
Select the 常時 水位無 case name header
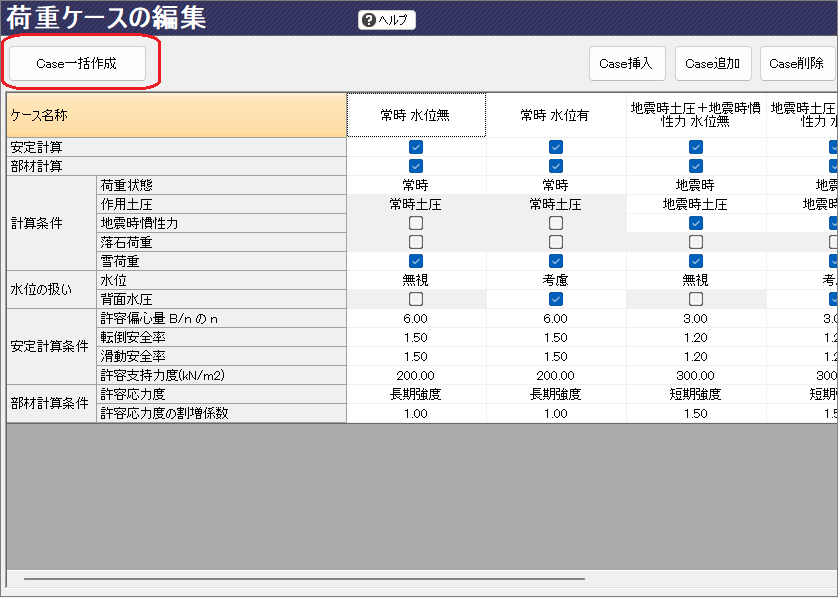(416, 115)
